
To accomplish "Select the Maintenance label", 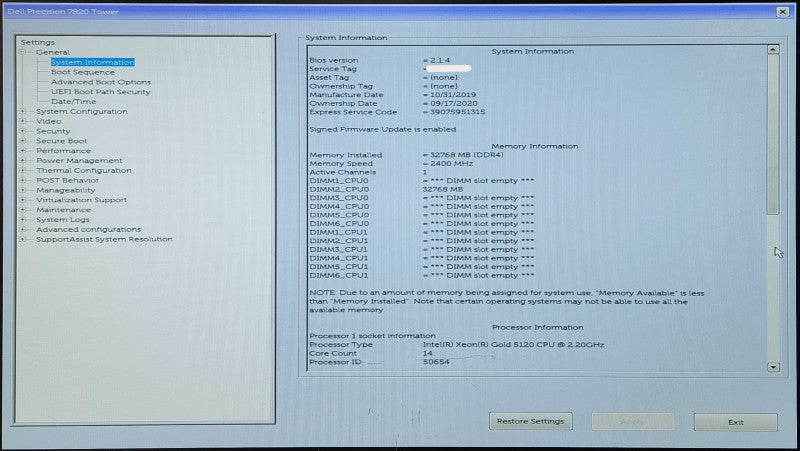I will tap(63, 210).
